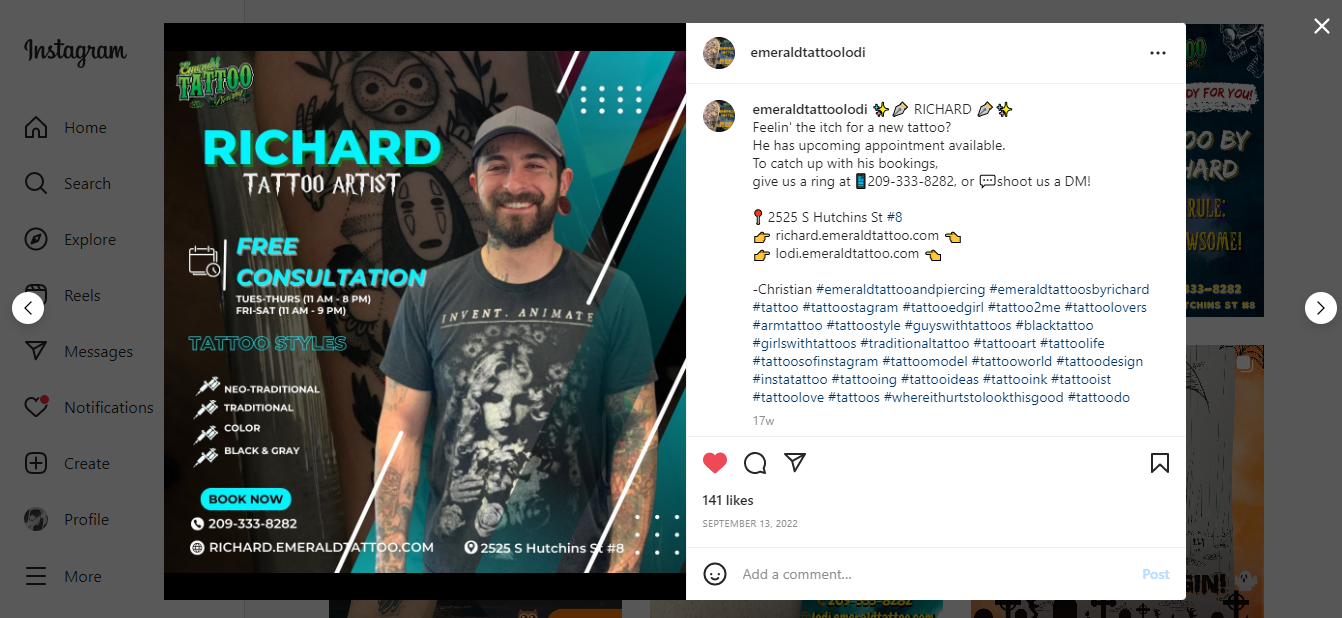Go to next post arrow
Viewport: 1342px width, 618px height.
click(x=1320, y=308)
